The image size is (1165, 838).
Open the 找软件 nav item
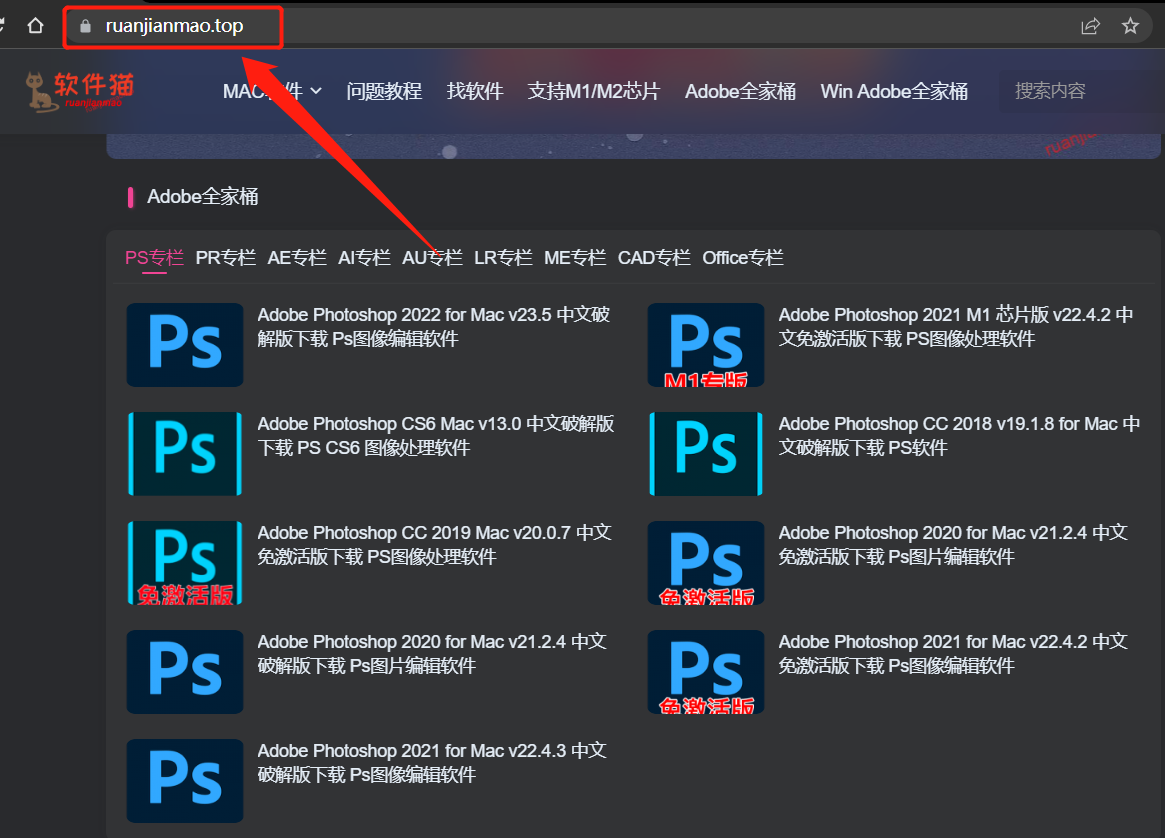[475, 91]
